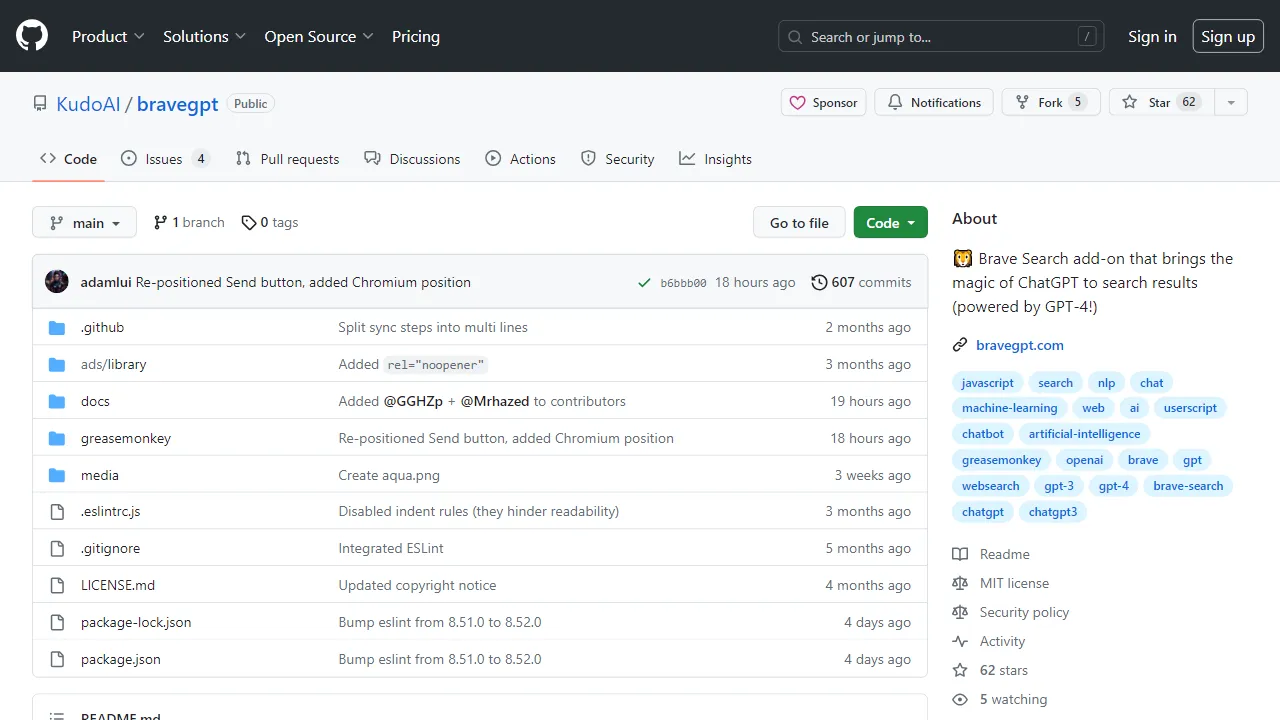1280x720 pixels.
Task: Focus the Search or jump to field
Action: tap(941, 37)
